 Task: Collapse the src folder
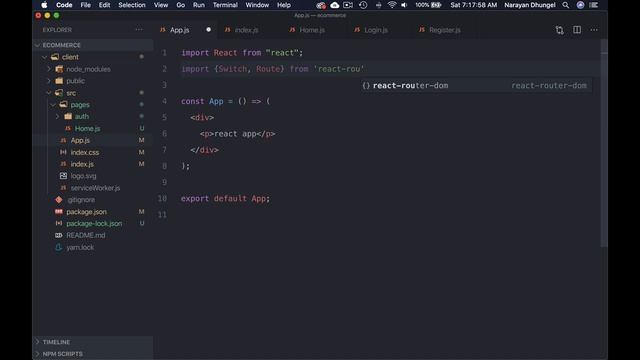point(49,93)
